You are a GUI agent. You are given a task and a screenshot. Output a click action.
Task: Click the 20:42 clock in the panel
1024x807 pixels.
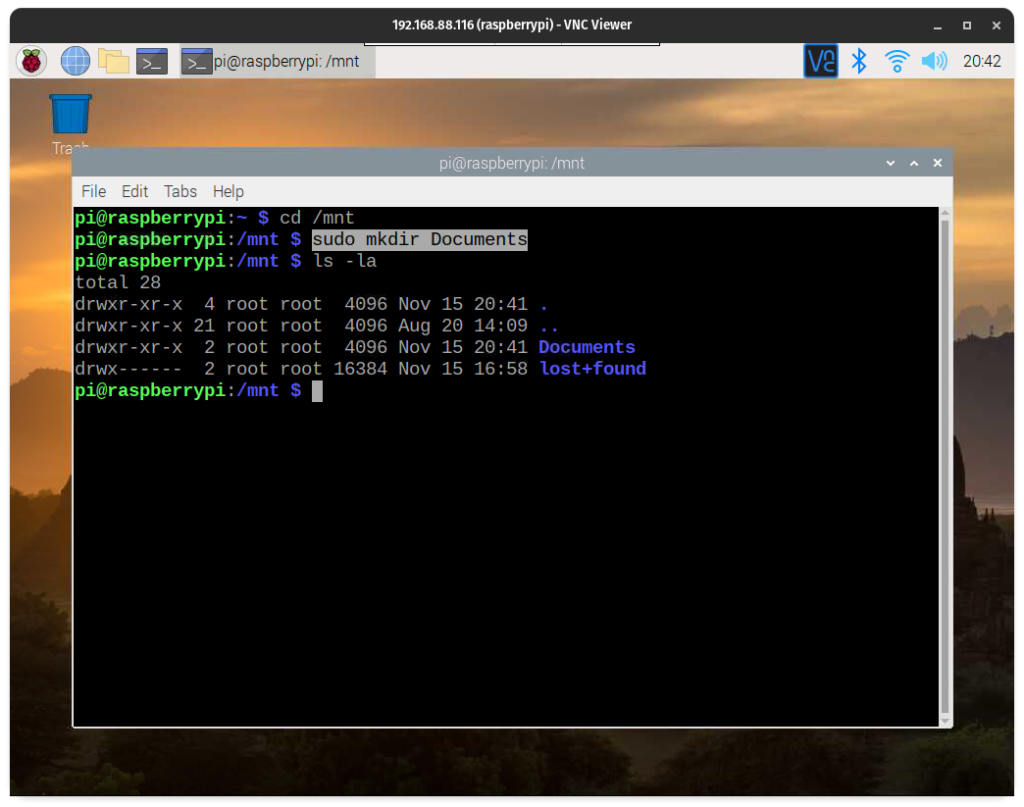pos(981,61)
